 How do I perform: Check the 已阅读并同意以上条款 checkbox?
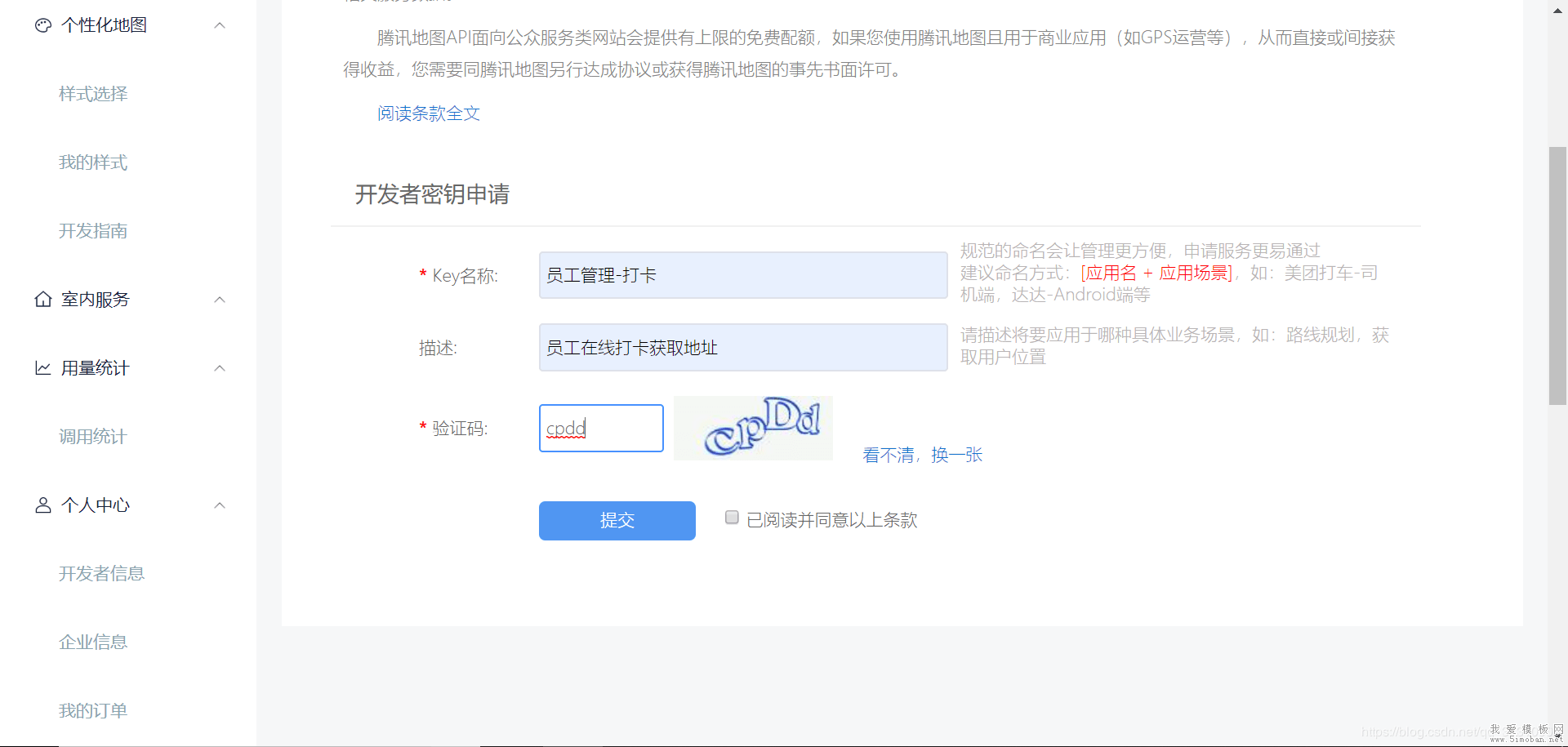[732, 518]
